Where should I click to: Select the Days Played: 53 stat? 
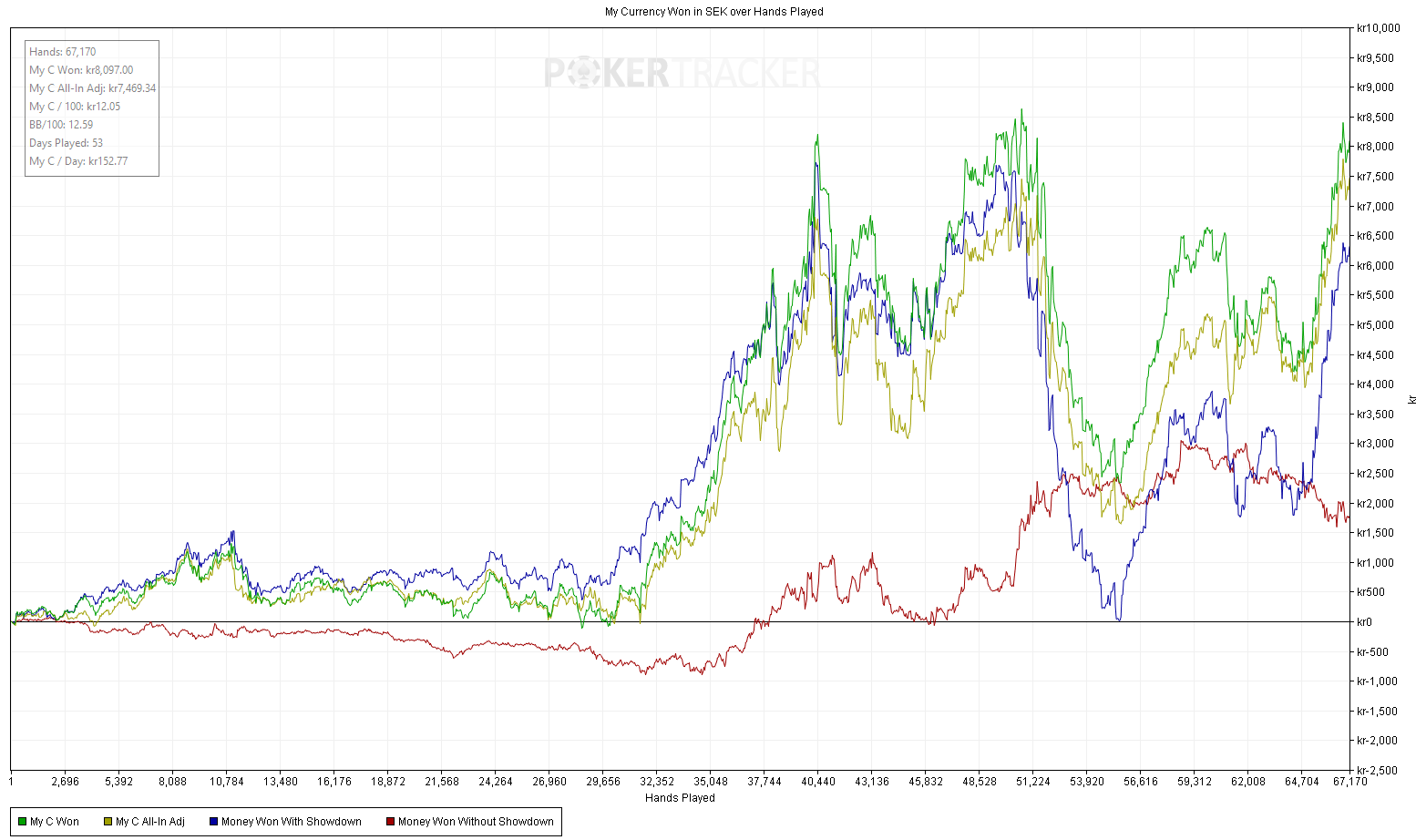tap(66, 143)
